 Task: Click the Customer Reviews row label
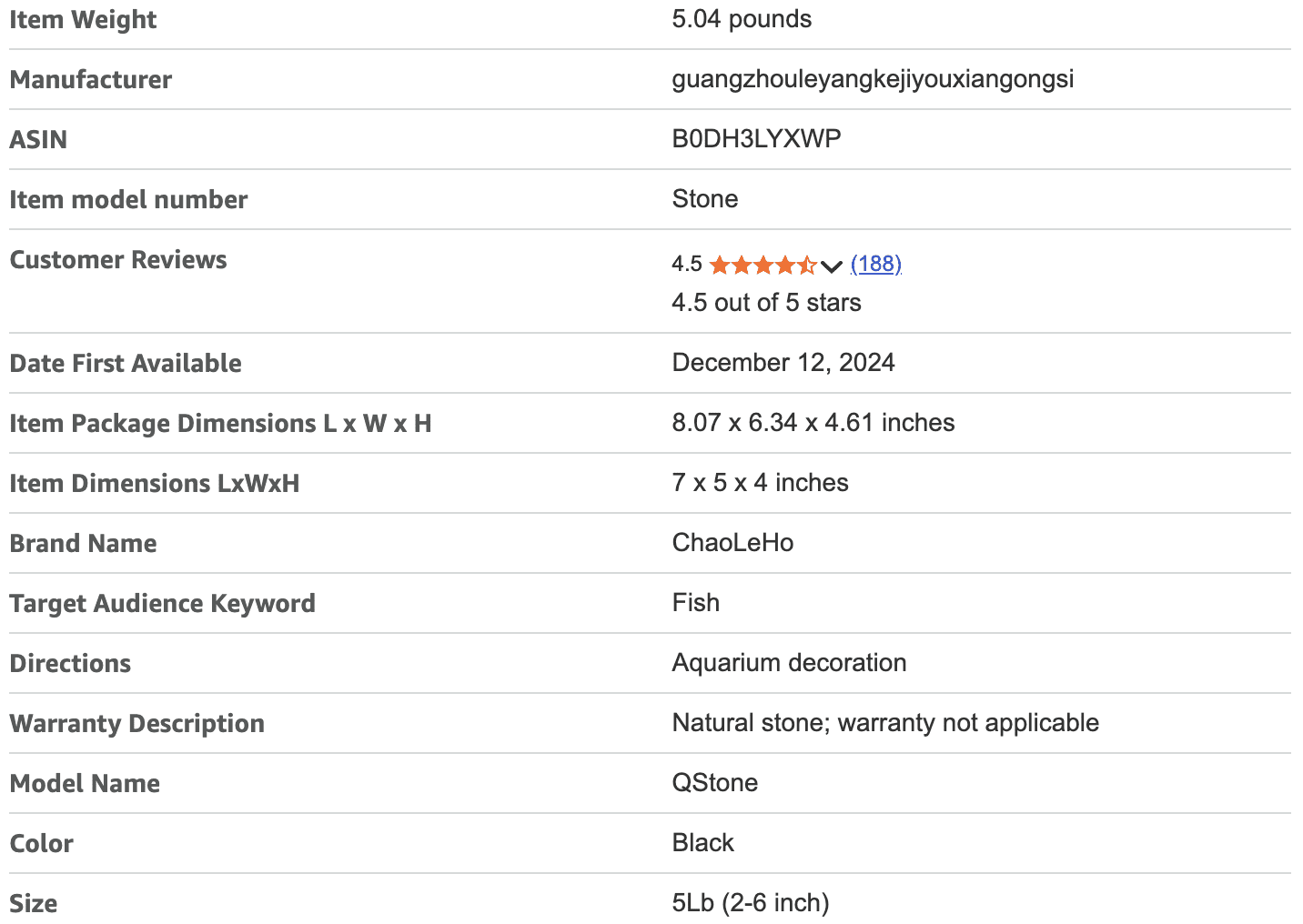click(x=118, y=260)
